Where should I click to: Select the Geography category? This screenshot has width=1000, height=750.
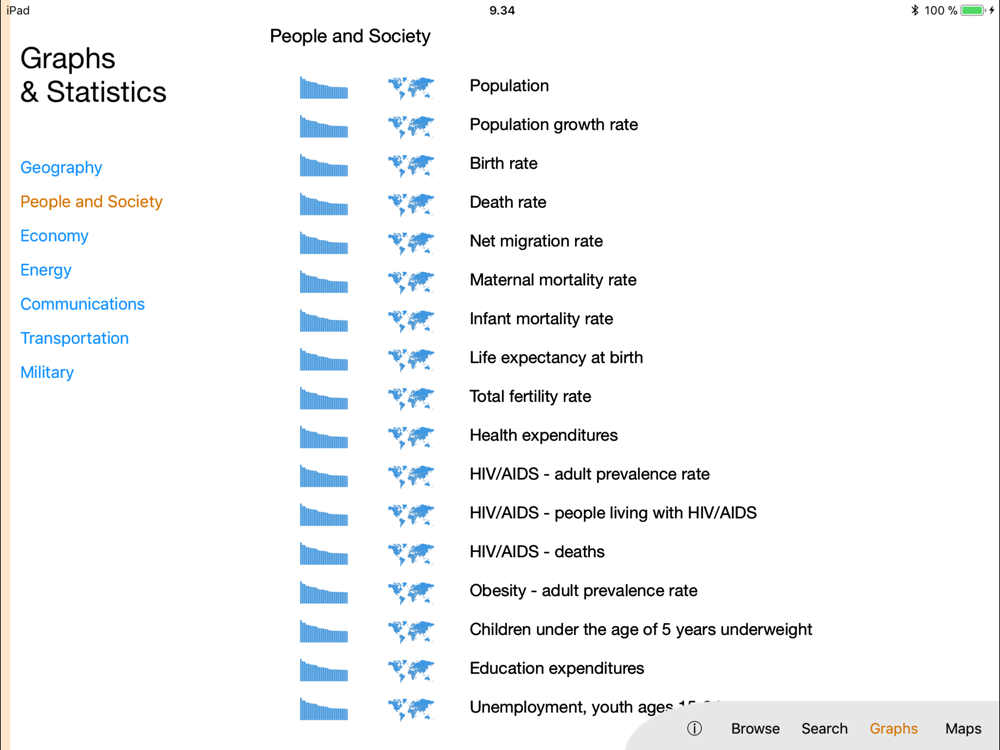point(61,168)
